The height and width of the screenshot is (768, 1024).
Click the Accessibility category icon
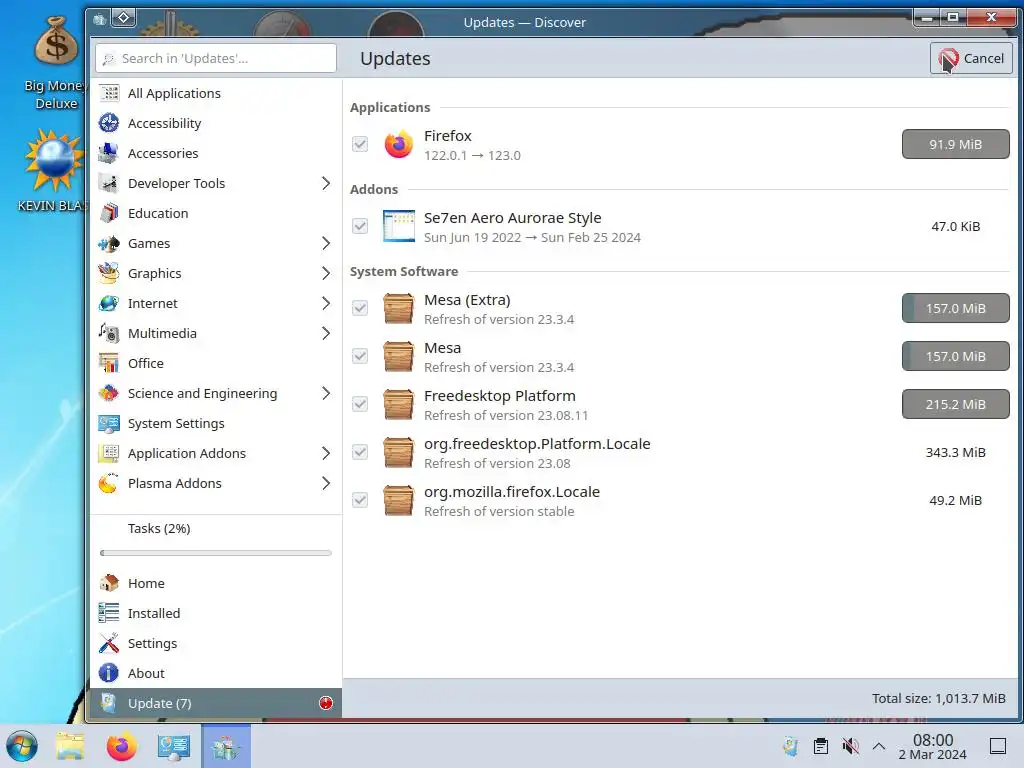pos(109,123)
